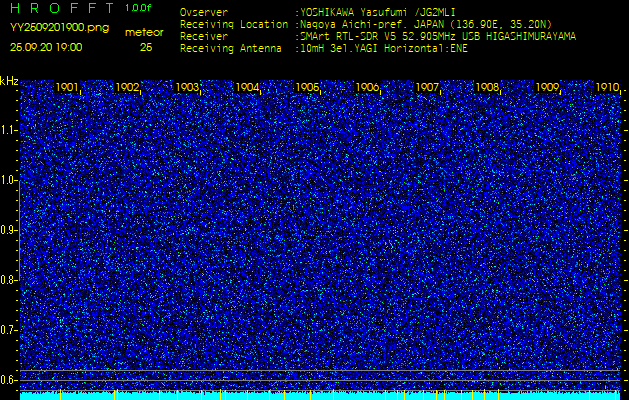Click the 'Receiver' field label

[x=204, y=37]
